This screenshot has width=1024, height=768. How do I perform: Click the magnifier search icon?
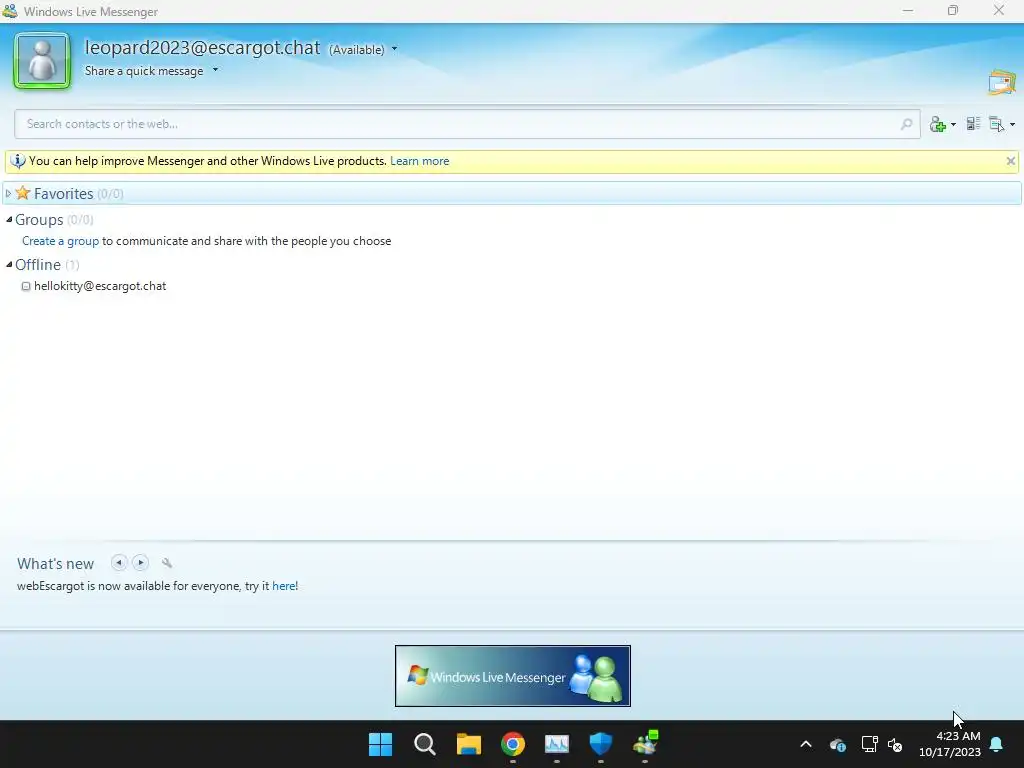[x=906, y=124]
